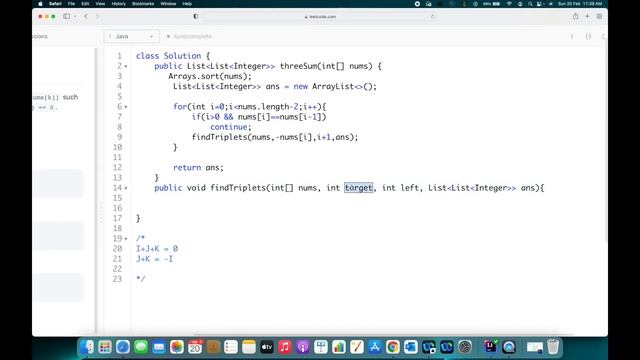Click the editor info 'i' icon
The image size is (640, 360).
click(x=572, y=36)
